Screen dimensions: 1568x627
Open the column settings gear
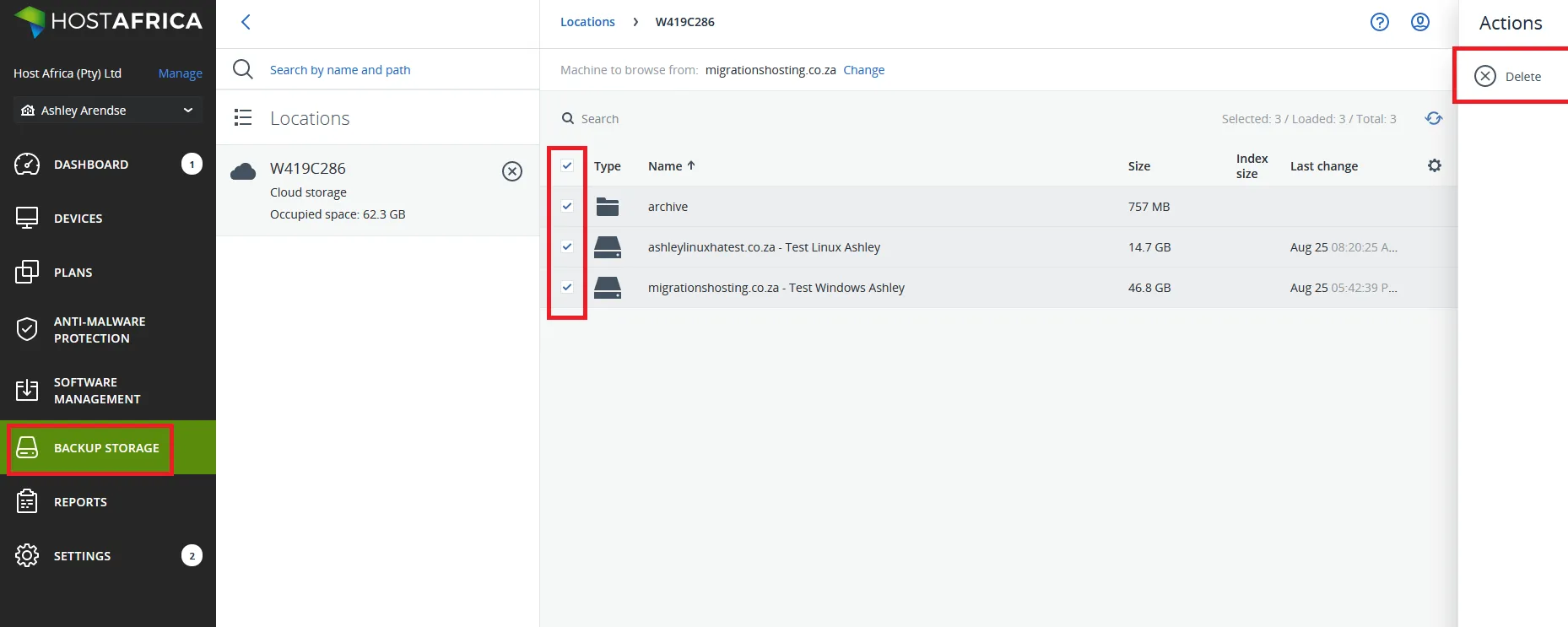1435,165
